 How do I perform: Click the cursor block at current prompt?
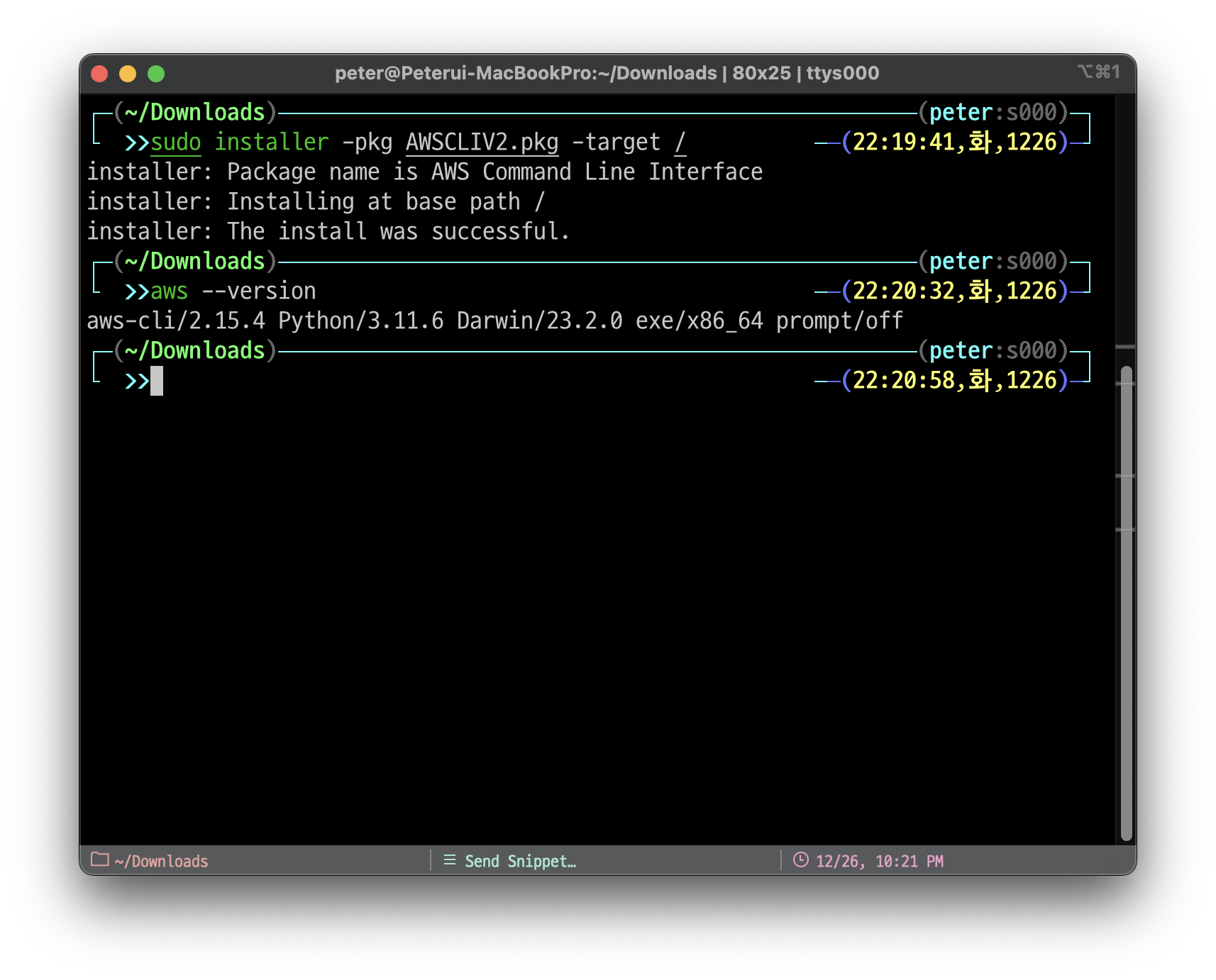click(x=157, y=381)
